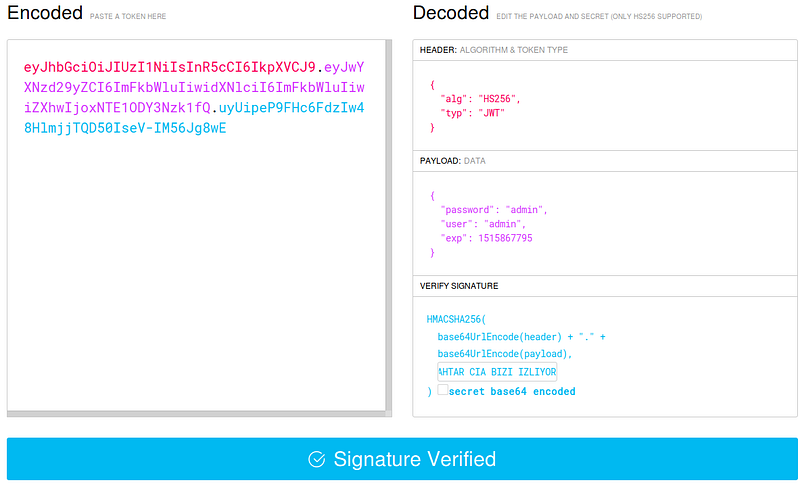The width and height of the screenshot is (800, 483).
Task: Click the "exp": 1515867795 payload line
Action: (486, 238)
